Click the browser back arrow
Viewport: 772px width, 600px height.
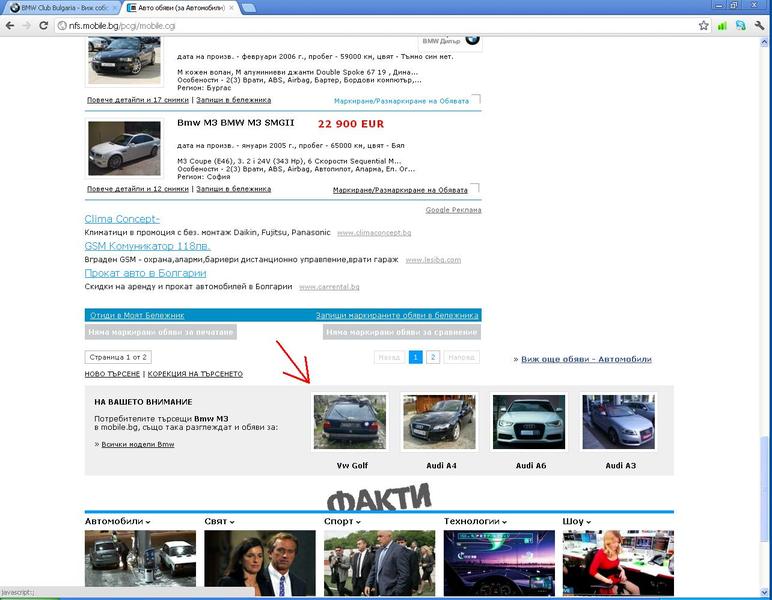tap(10, 26)
